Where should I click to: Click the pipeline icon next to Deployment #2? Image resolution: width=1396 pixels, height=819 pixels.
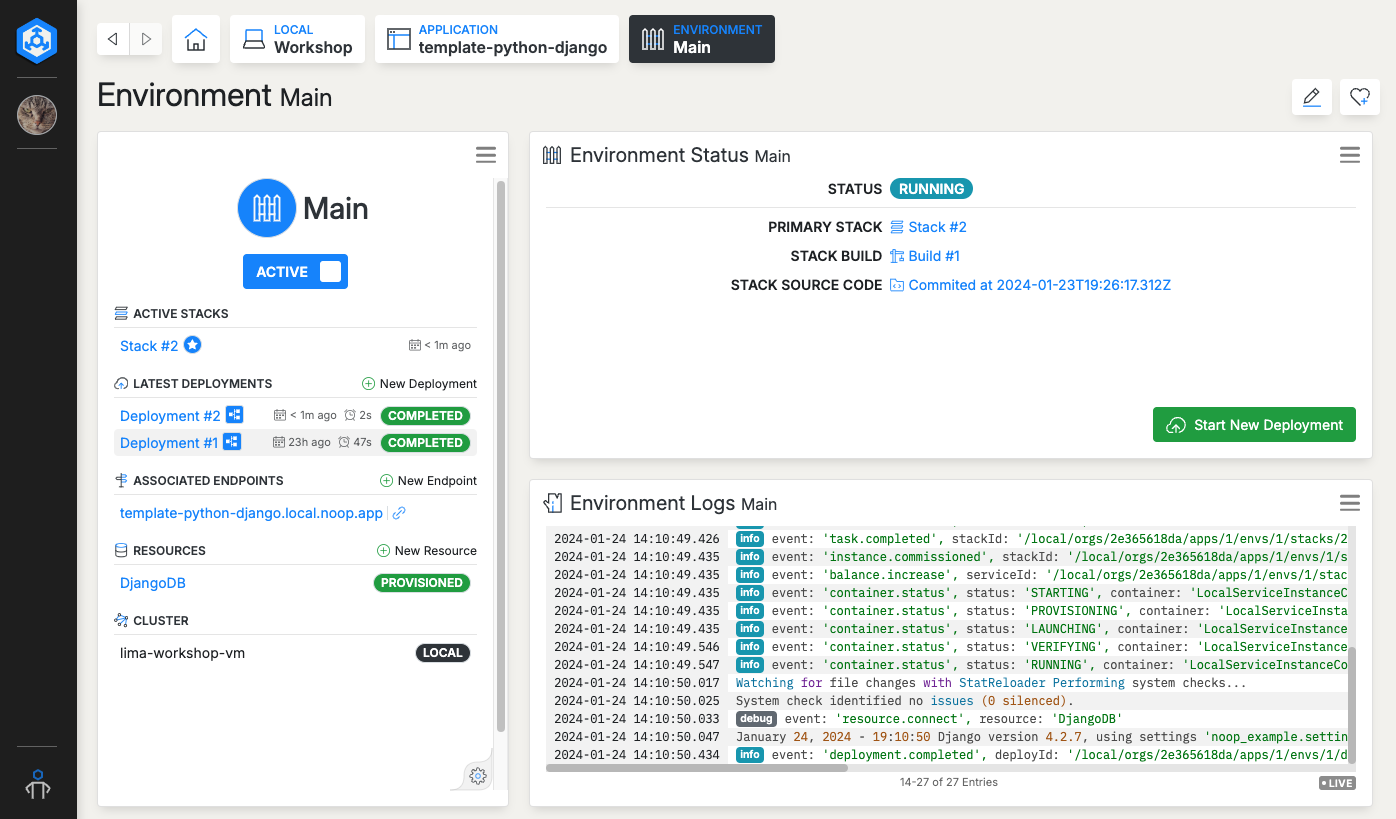(234, 414)
